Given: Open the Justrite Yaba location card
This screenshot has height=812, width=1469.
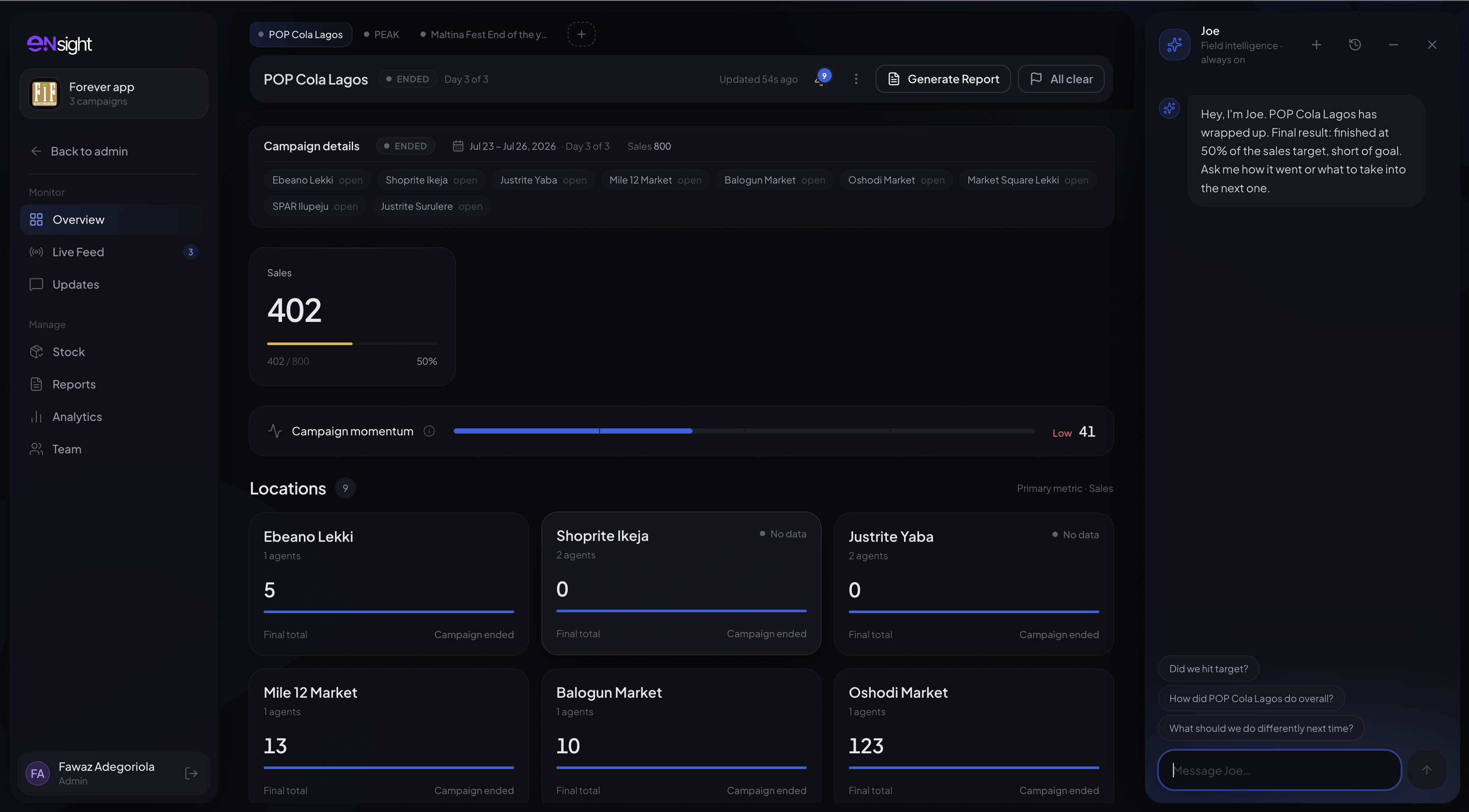Looking at the screenshot, I should tap(974, 584).
